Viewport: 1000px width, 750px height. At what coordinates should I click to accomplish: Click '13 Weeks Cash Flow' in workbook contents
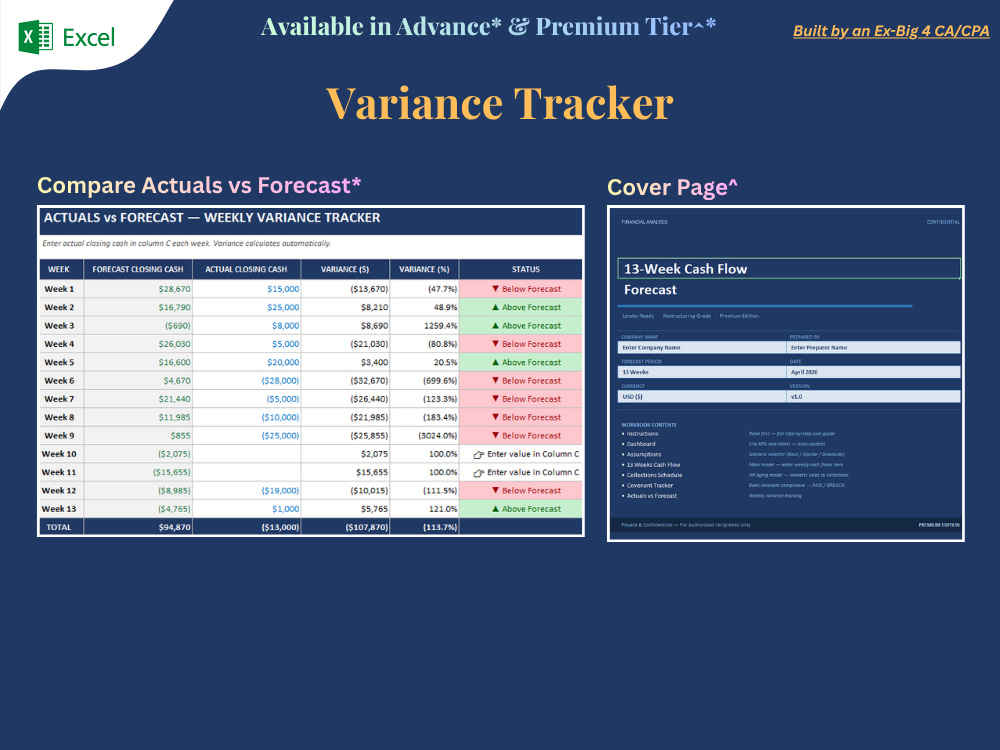653,464
